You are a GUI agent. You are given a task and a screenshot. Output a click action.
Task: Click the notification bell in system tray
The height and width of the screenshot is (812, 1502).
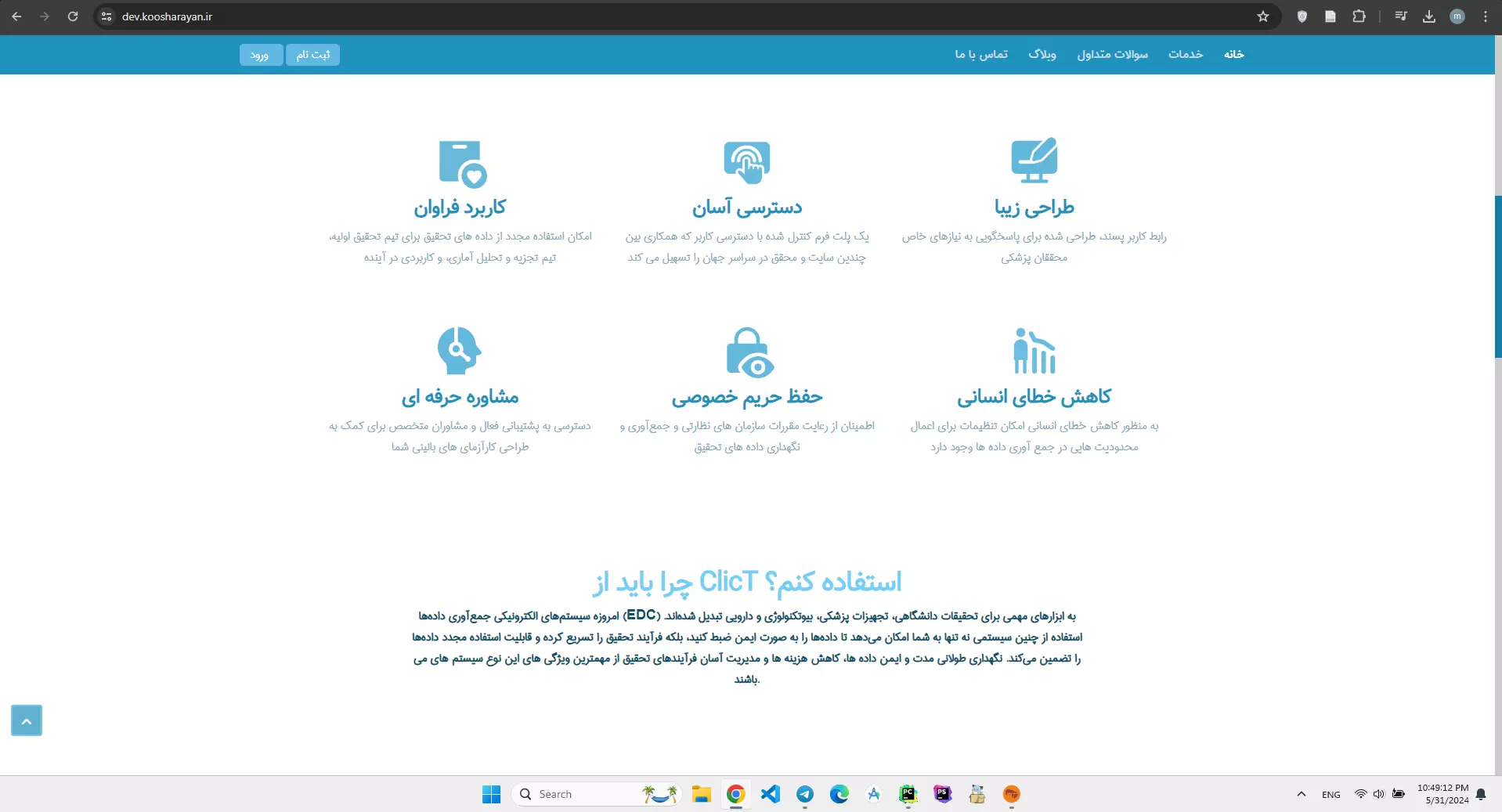point(1481,794)
